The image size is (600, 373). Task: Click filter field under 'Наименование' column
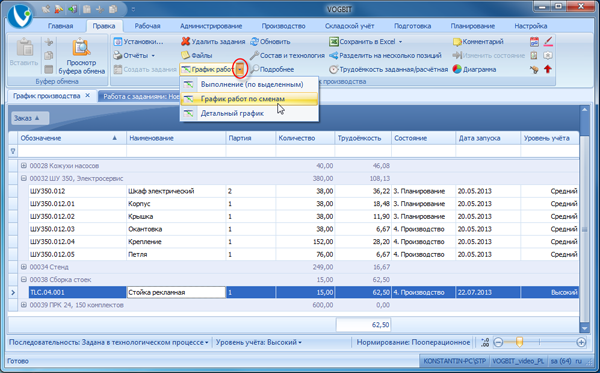click(176, 151)
